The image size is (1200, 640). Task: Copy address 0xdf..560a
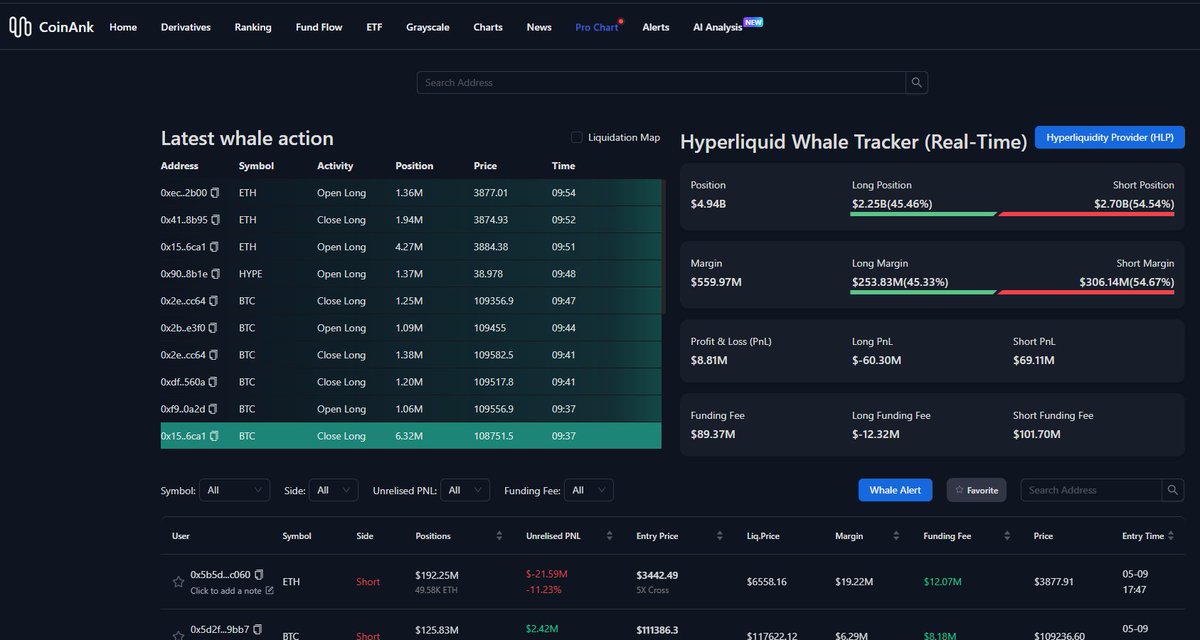[x=215, y=382]
